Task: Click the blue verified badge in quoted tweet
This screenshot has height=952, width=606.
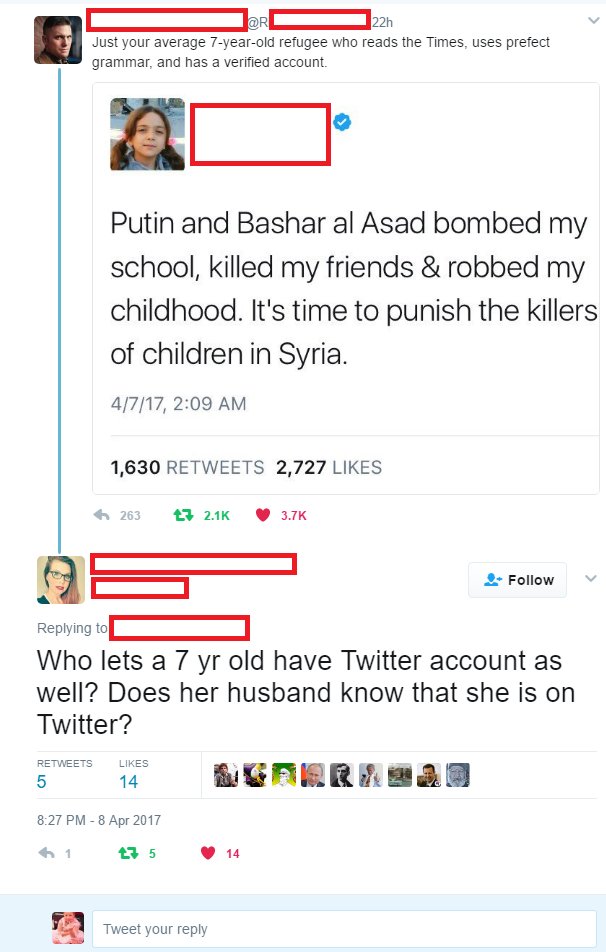Action: tap(342, 122)
